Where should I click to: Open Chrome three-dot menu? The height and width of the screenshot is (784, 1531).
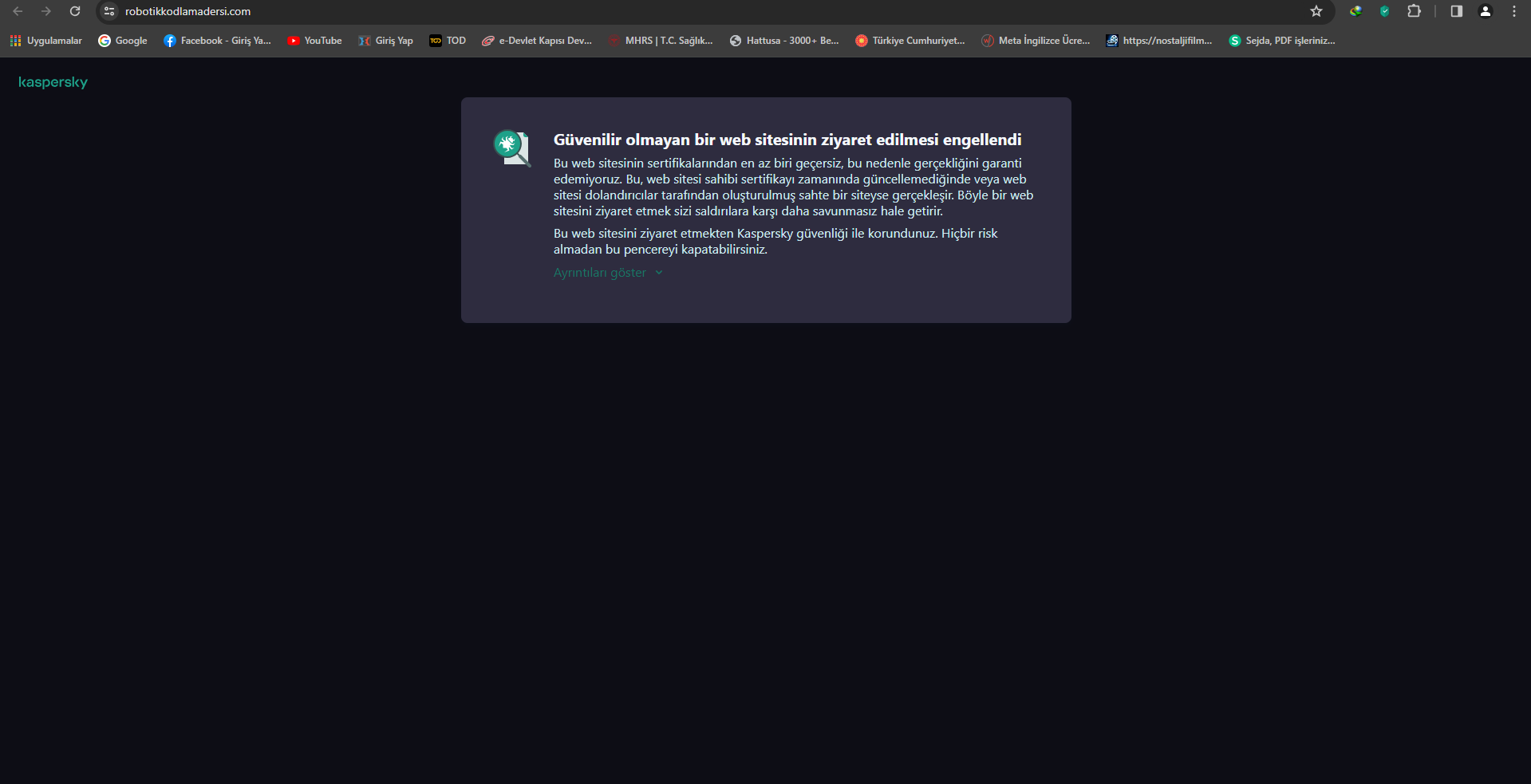(x=1514, y=11)
